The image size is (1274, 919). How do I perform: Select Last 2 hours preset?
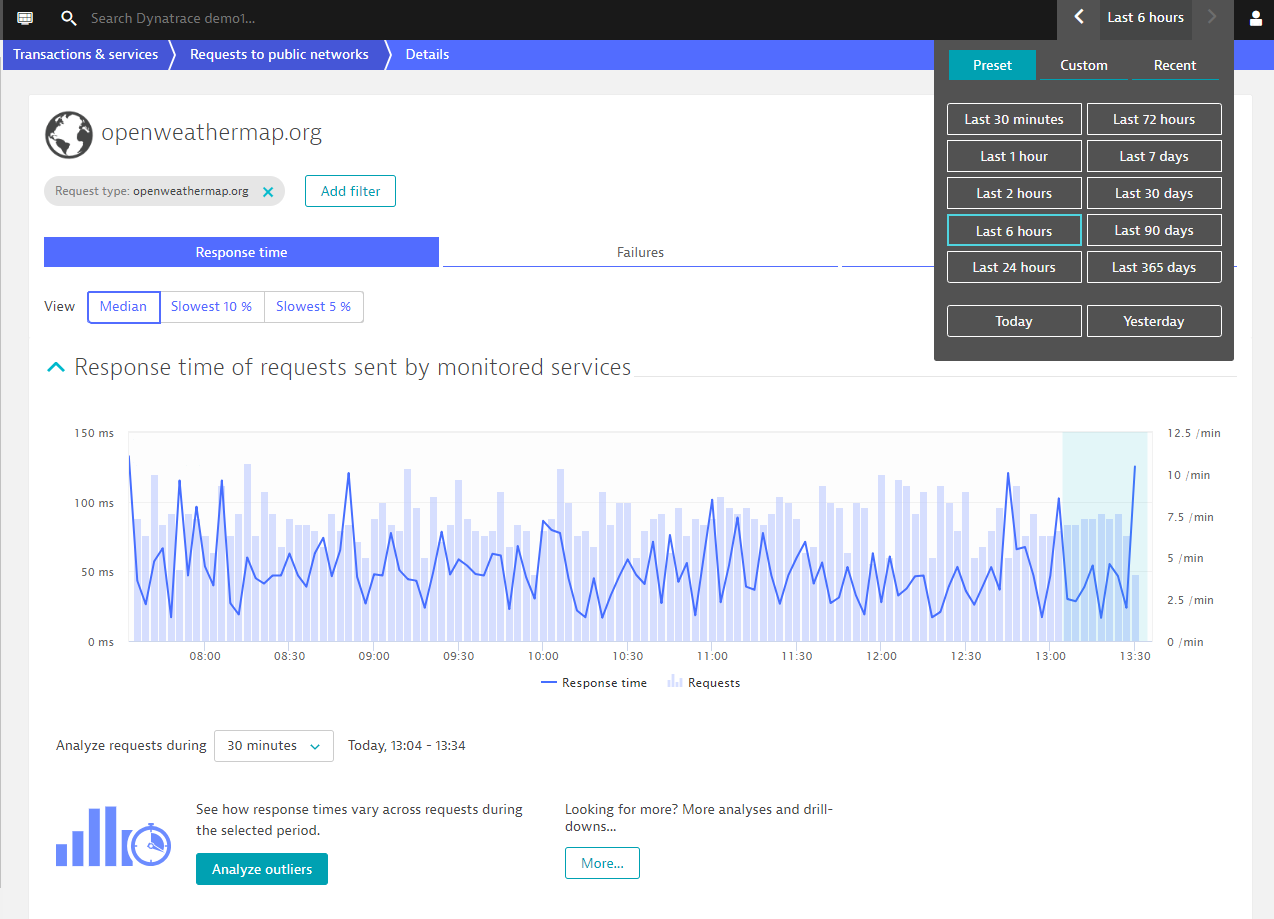[1014, 193]
